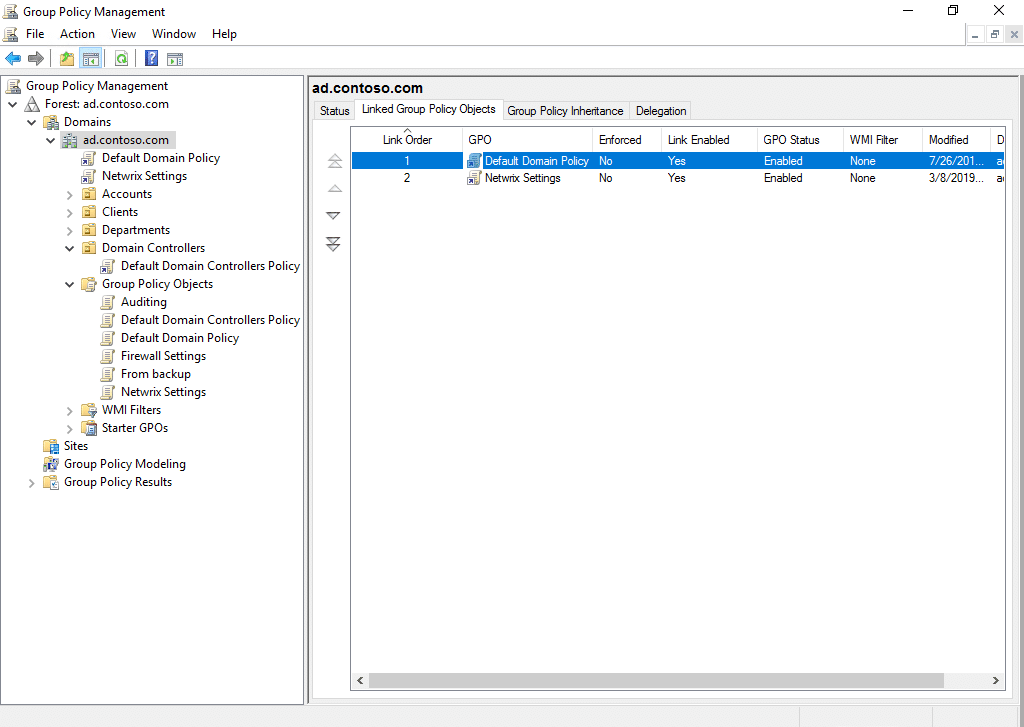The image size is (1024, 727).
Task: Click the scroll left arrow of list
Action: (x=360, y=681)
